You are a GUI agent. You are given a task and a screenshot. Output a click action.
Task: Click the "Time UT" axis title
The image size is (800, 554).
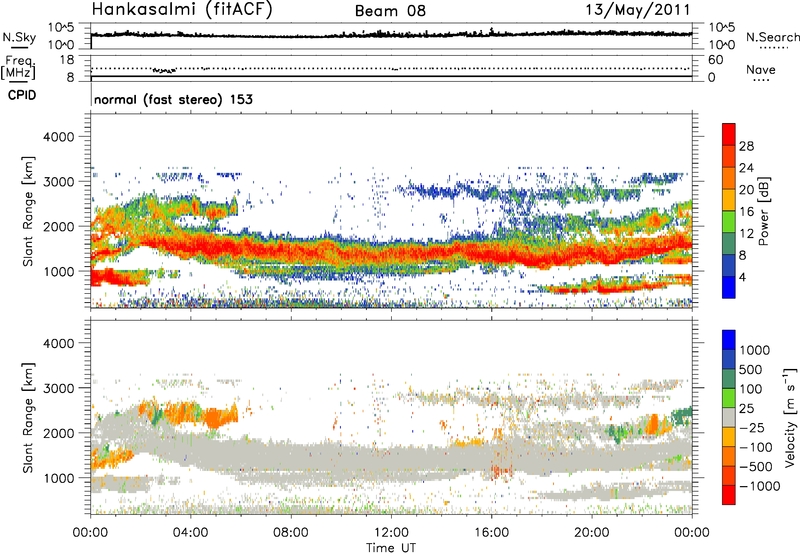(391, 548)
